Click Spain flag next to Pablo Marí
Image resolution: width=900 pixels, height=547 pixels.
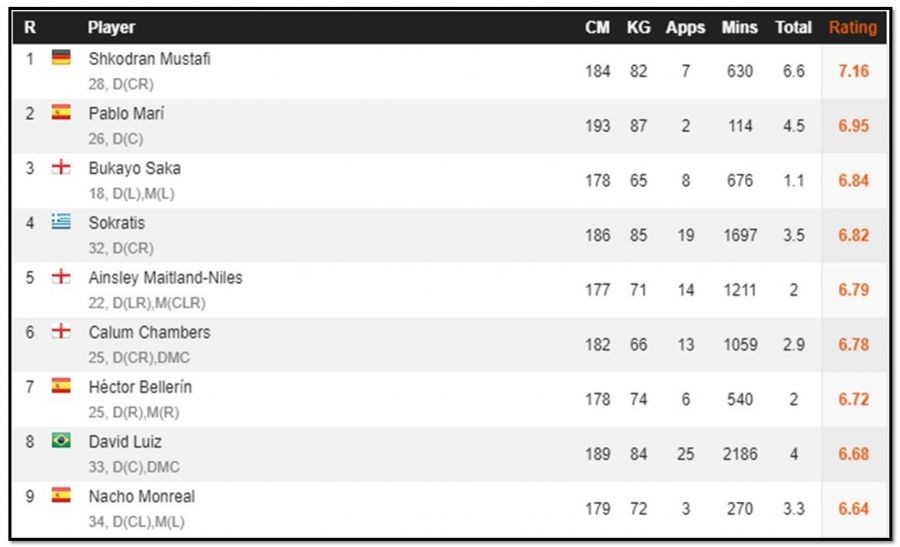pyautogui.click(x=61, y=112)
